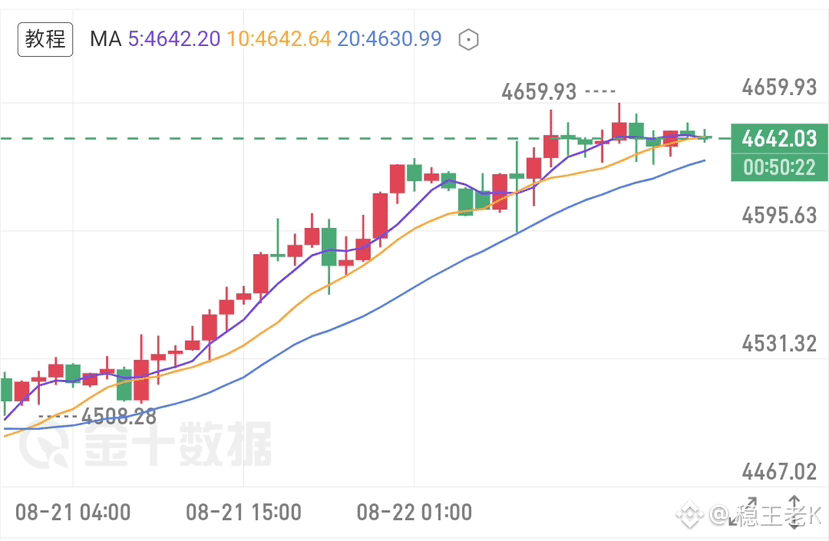Click the countdown timer 00:50:22
The height and width of the screenshot is (541, 829).
point(779,168)
